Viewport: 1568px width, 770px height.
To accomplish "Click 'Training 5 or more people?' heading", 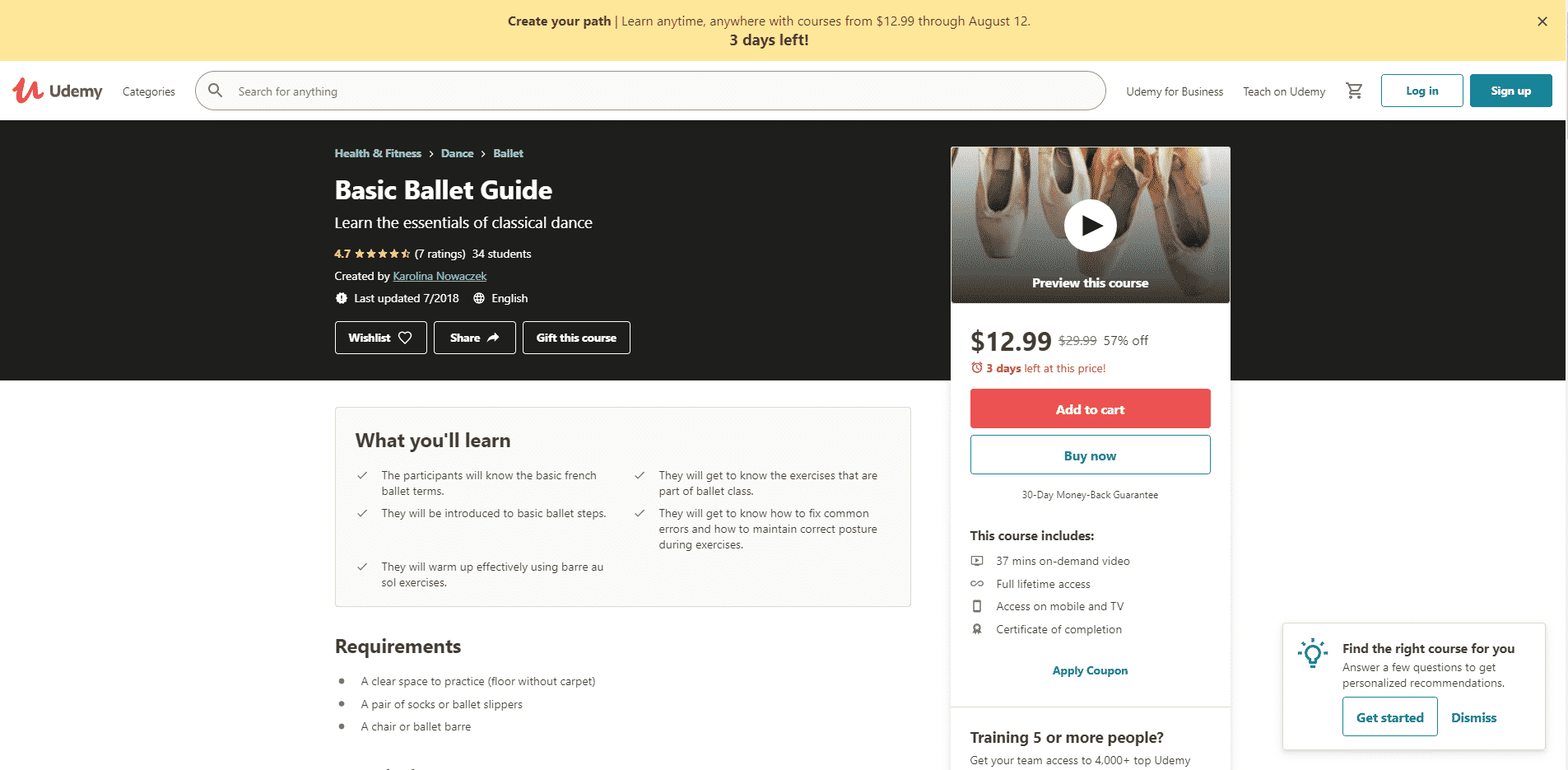I will pyautogui.click(x=1067, y=737).
